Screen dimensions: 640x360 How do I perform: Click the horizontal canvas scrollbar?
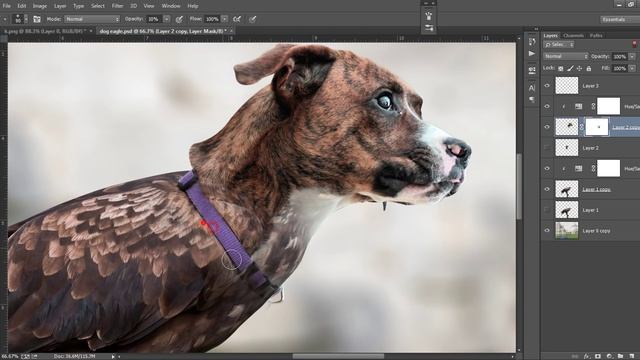click(338, 356)
